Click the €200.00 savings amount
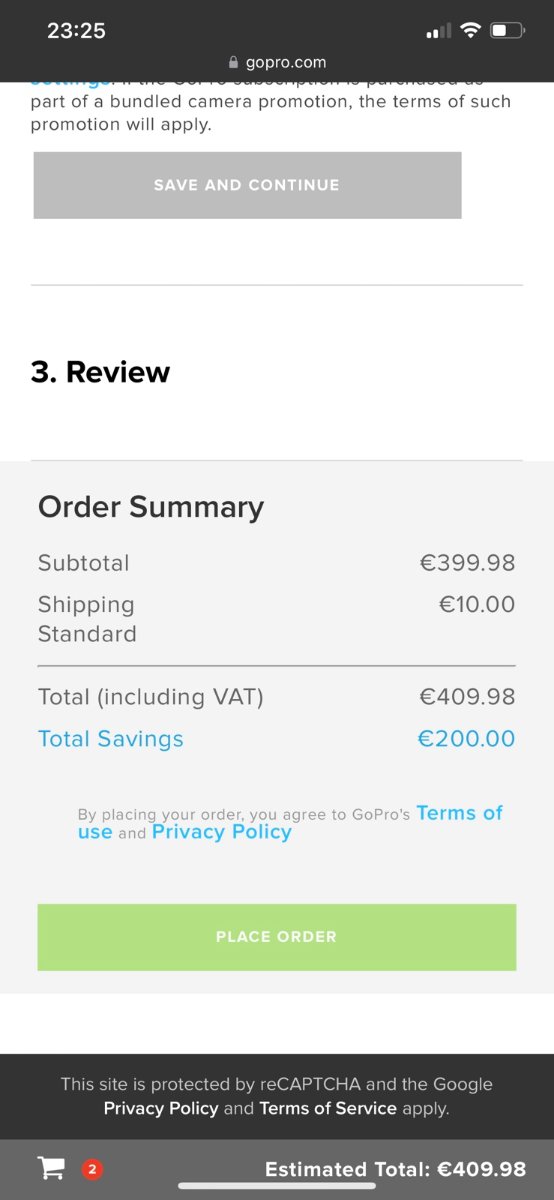554x1200 pixels. pos(466,739)
